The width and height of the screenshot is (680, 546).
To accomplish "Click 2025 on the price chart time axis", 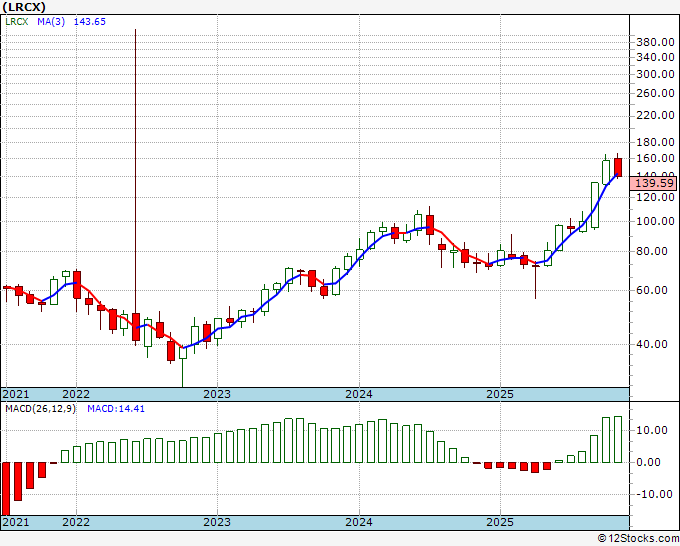I will (x=500, y=394).
